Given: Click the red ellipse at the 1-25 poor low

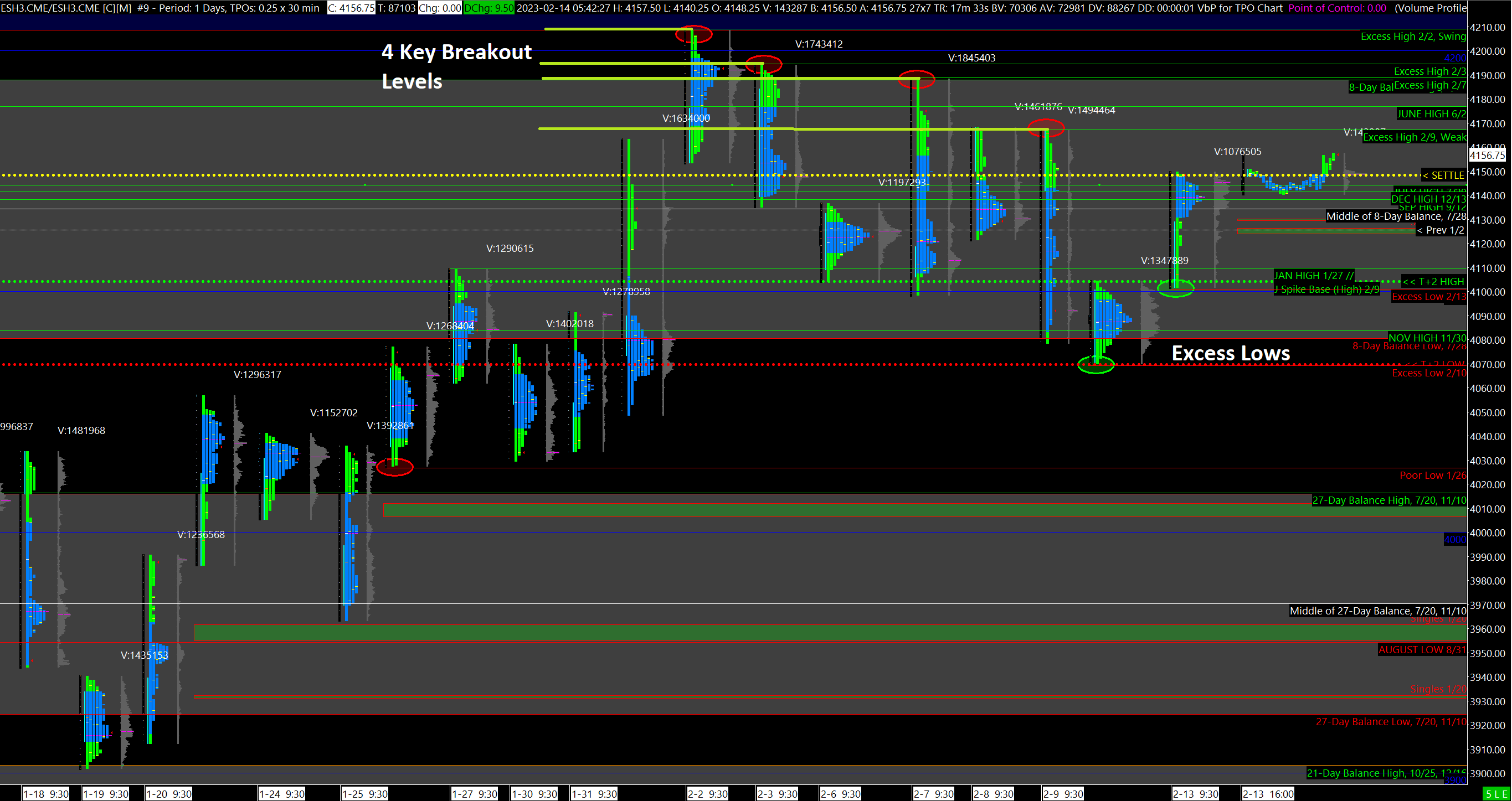Looking at the screenshot, I should pos(394,467).
